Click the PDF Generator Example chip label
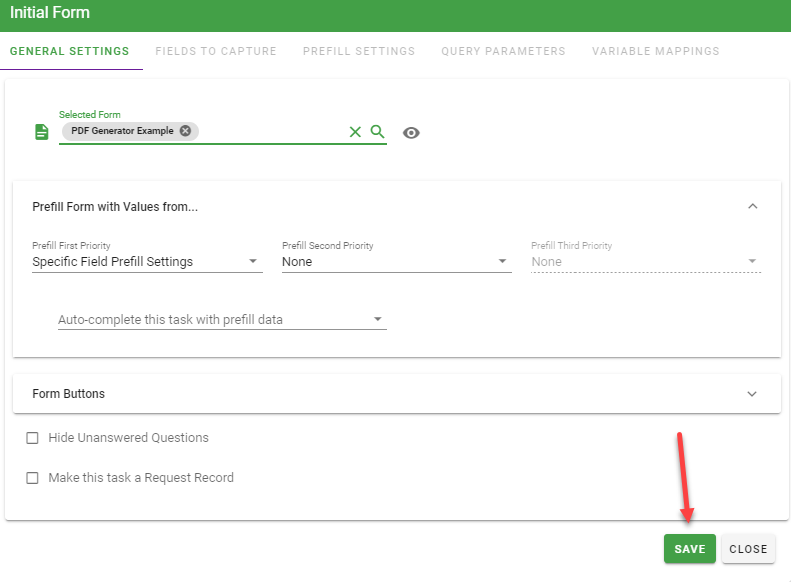This screenshot has width=791, height=582. (122, 131)
